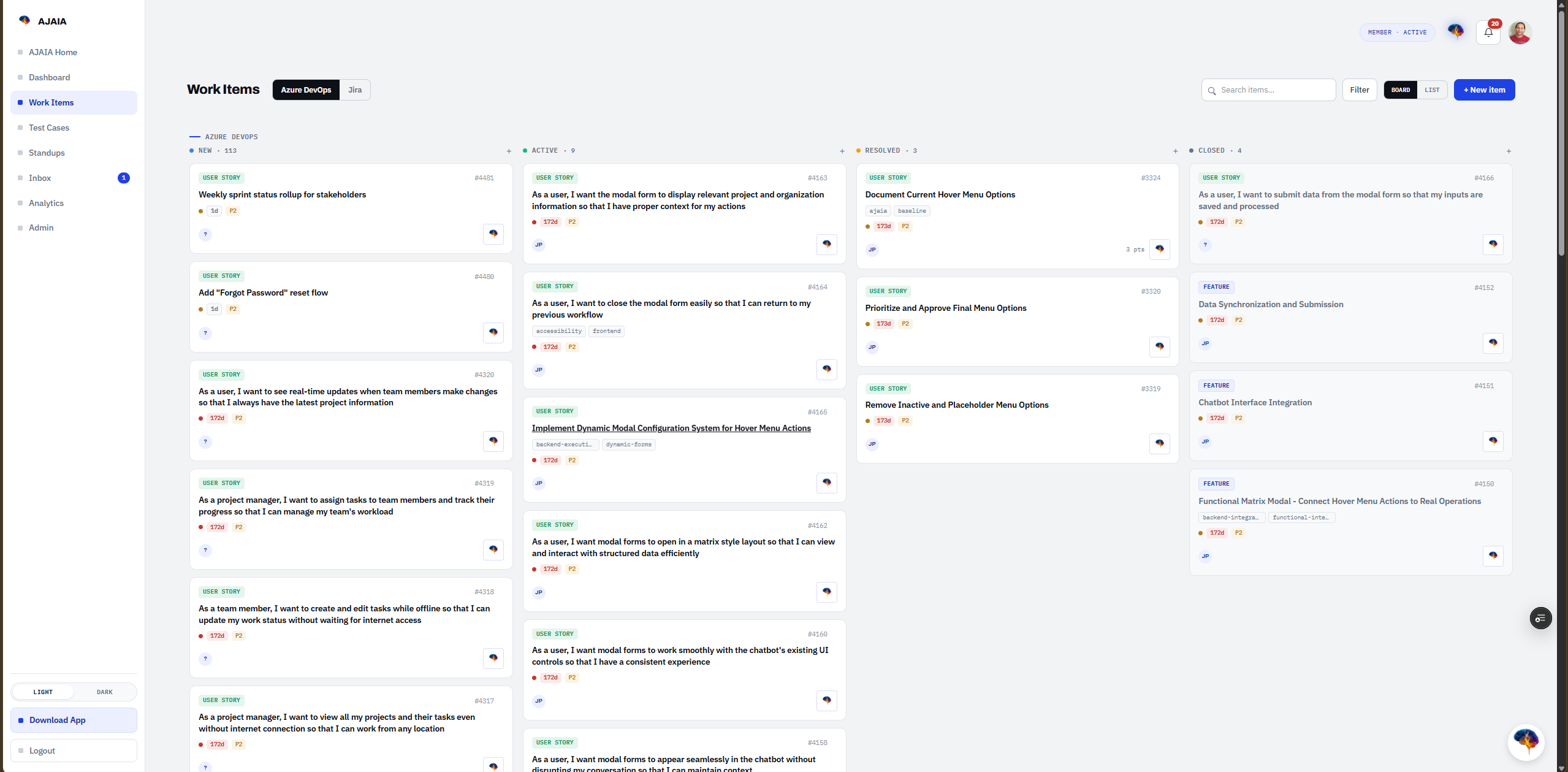1568x772 pixels.
Task: Add item to RESOLVED column with plus
Action: 1176,151
